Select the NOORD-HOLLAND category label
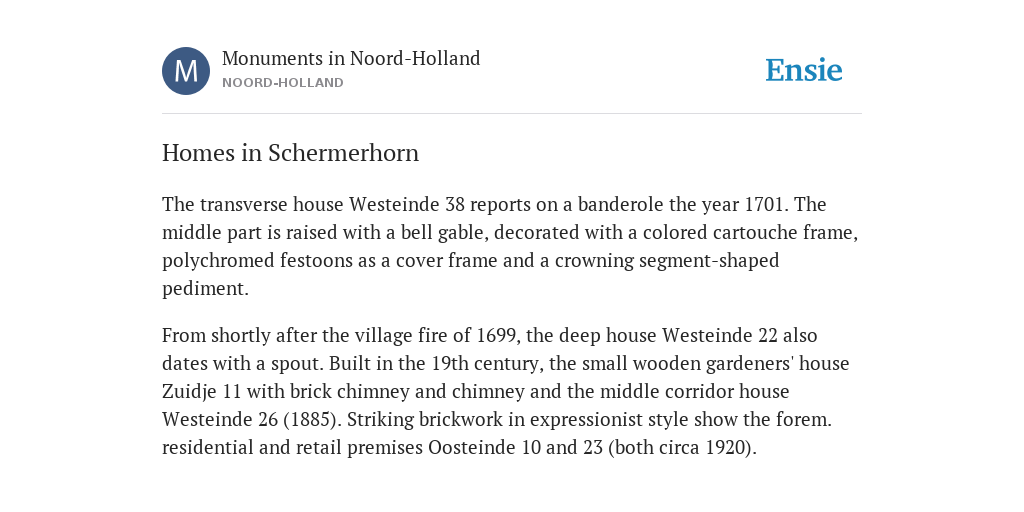This screenshot has height=512, width=1024. coord(283,83)
